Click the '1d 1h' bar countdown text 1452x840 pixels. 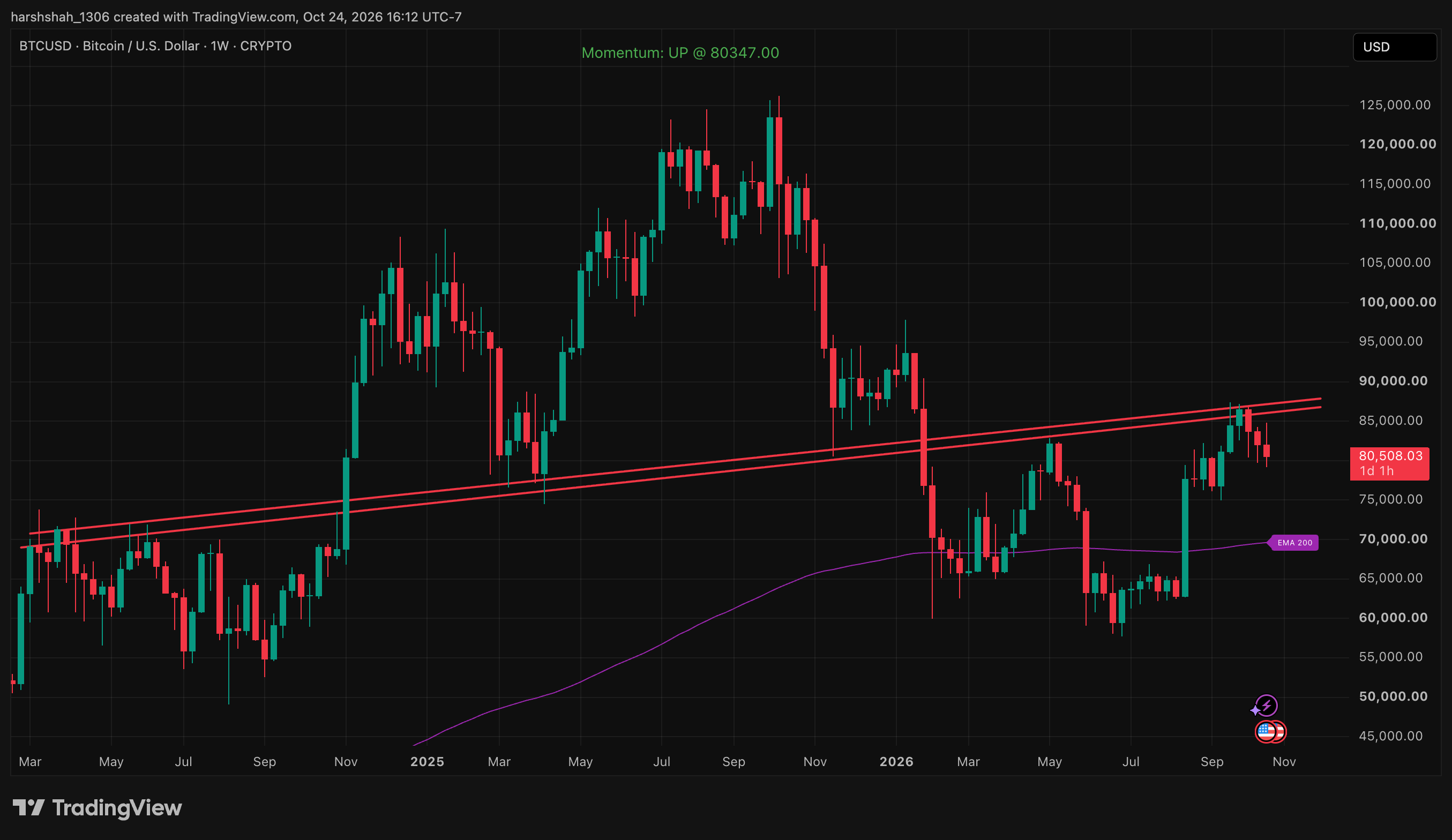click(1376, 471)
